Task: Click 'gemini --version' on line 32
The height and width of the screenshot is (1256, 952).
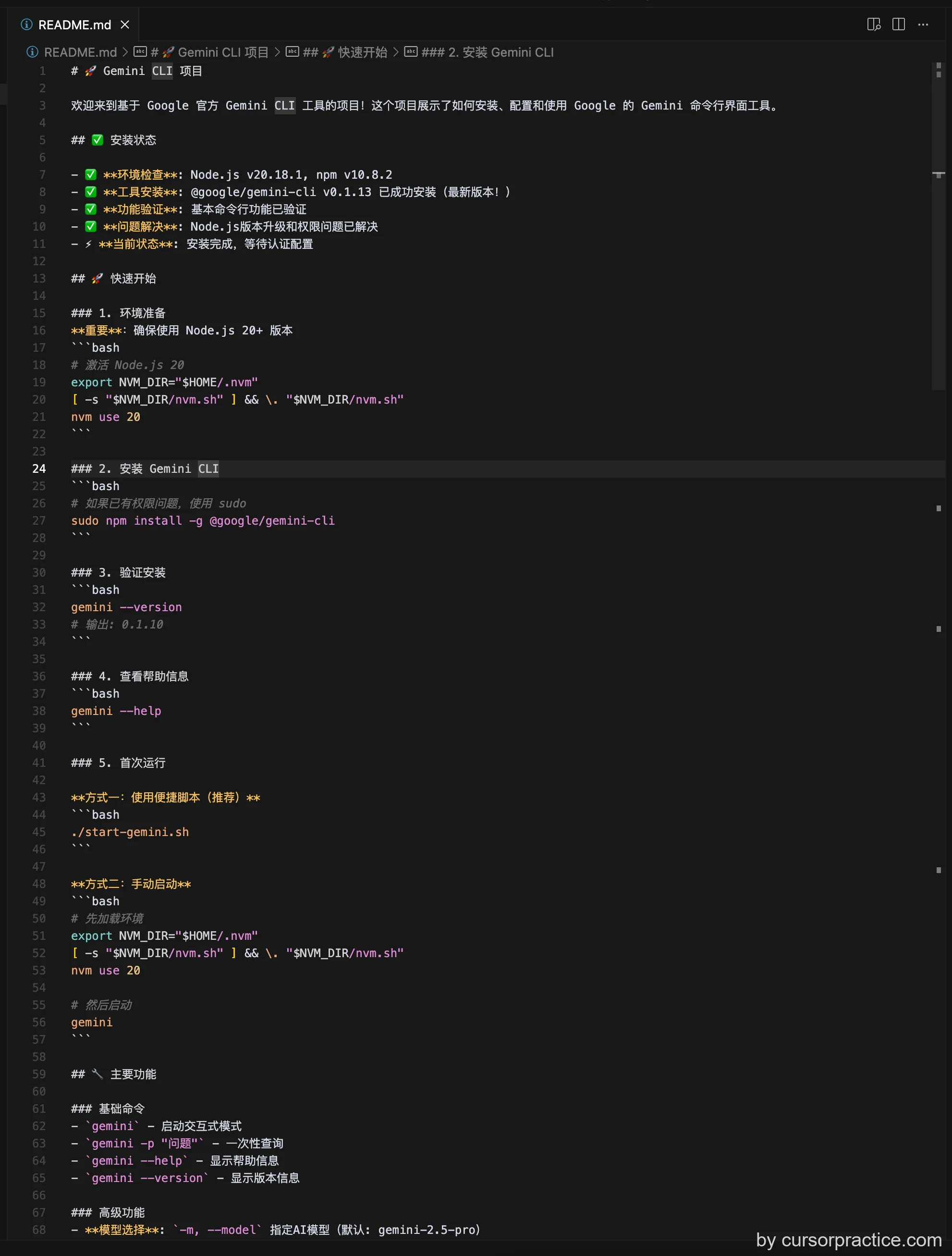Action: (127, 607)
